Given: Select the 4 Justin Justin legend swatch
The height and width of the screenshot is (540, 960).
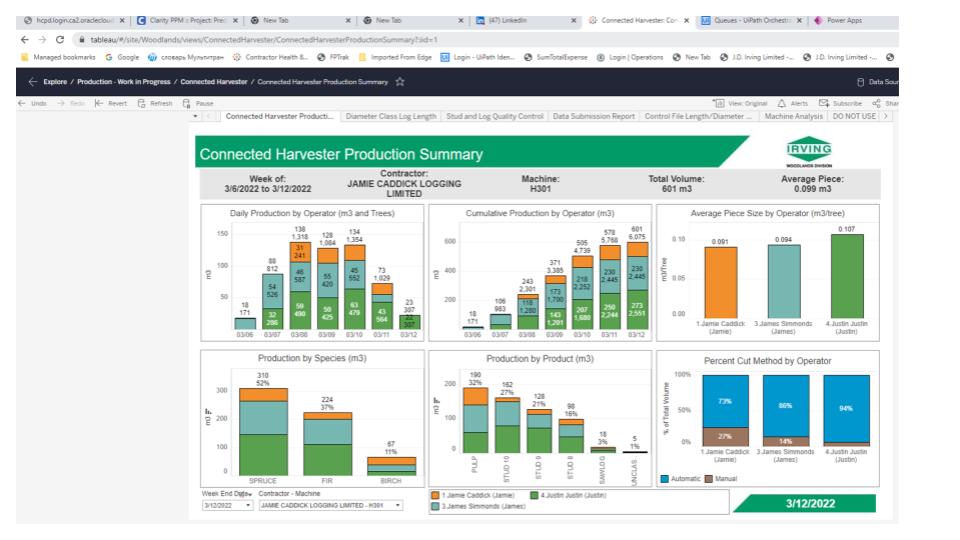Looking at the screenshot, I should [534, 495].
